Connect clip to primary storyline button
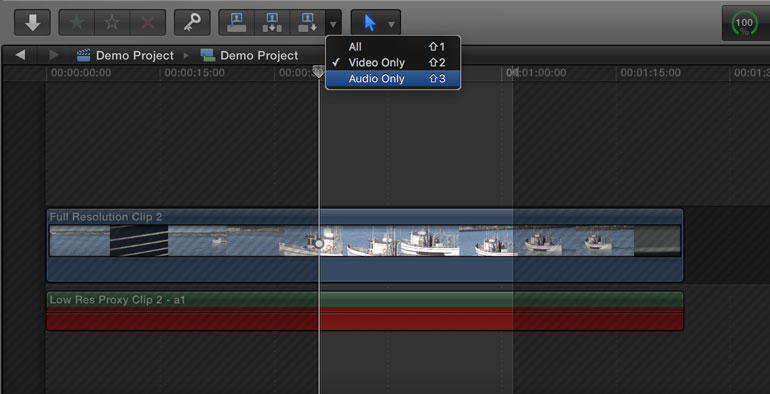The width and height of the screenshot is (770, 394). pos(237,23)
